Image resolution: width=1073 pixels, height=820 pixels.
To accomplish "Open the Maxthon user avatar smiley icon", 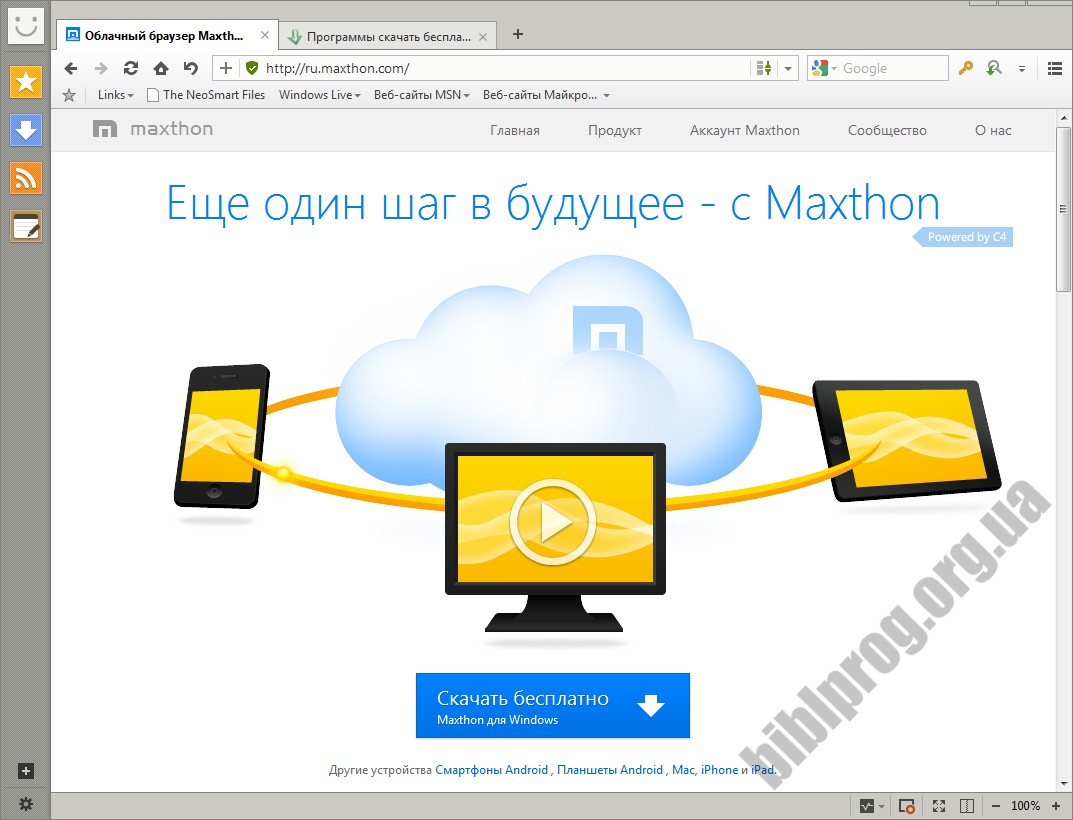I will pos(26,27).
